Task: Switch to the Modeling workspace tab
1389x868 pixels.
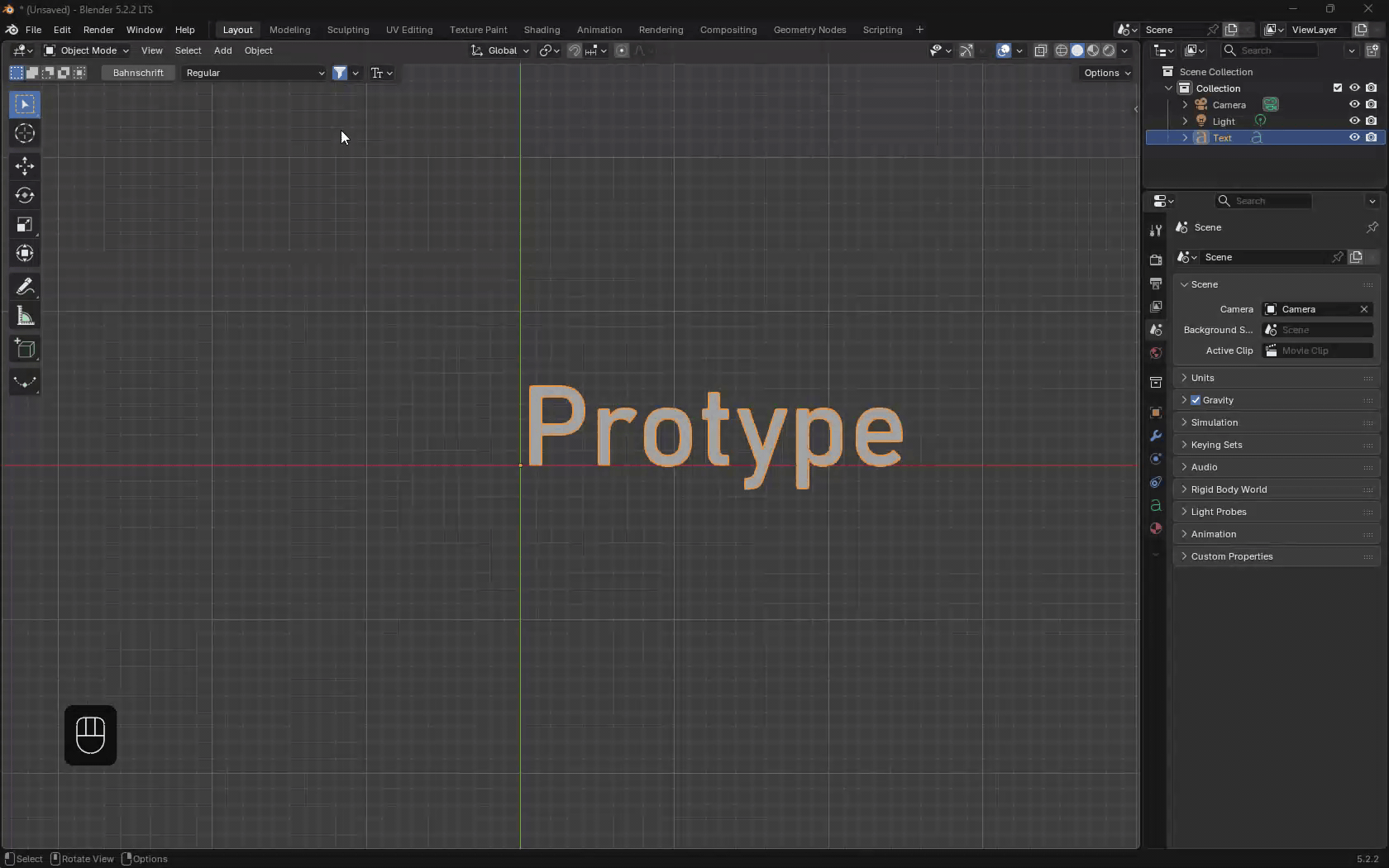Action: [290, 30]
